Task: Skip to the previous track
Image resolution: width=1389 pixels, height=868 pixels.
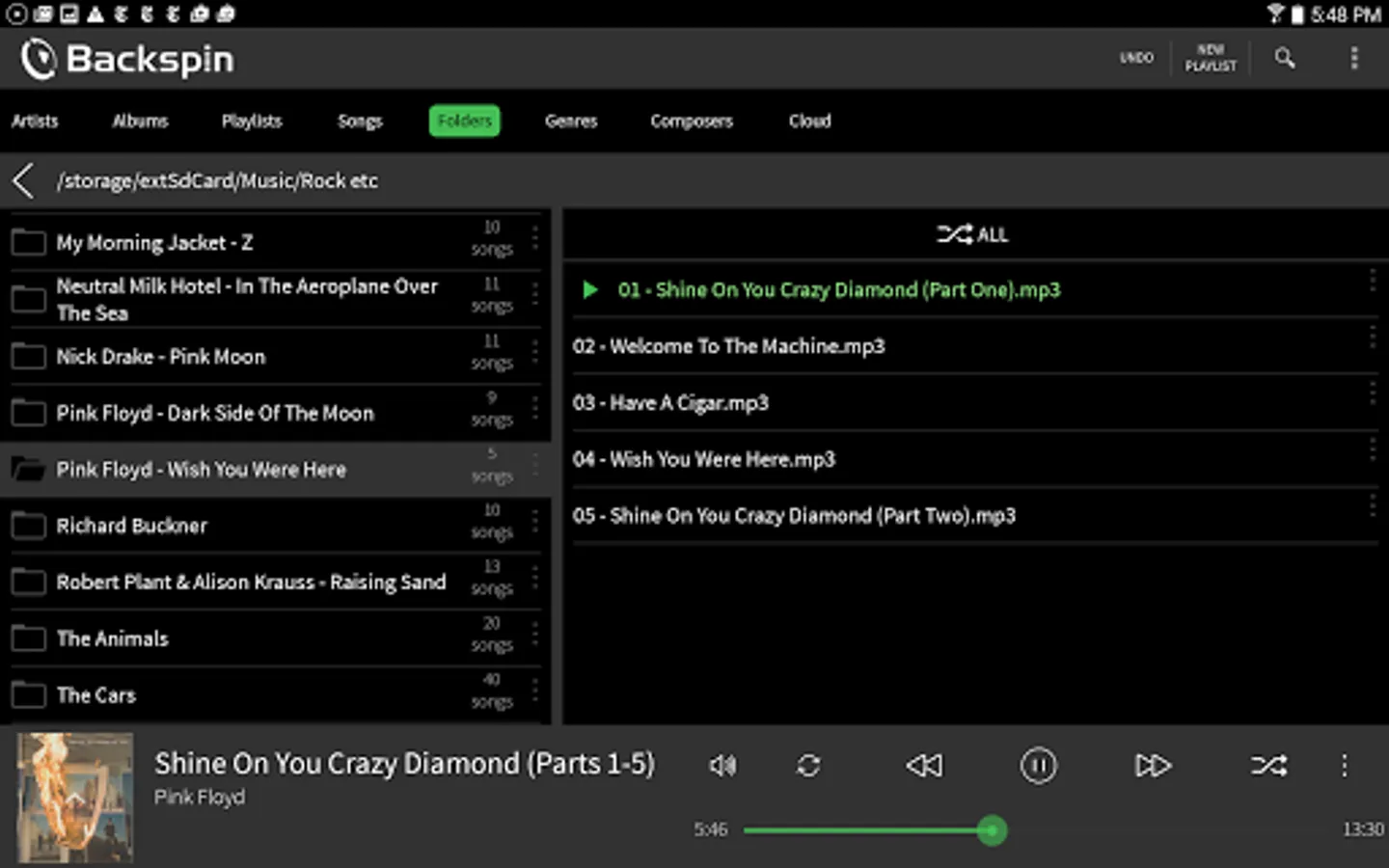Action: point(924,766)
